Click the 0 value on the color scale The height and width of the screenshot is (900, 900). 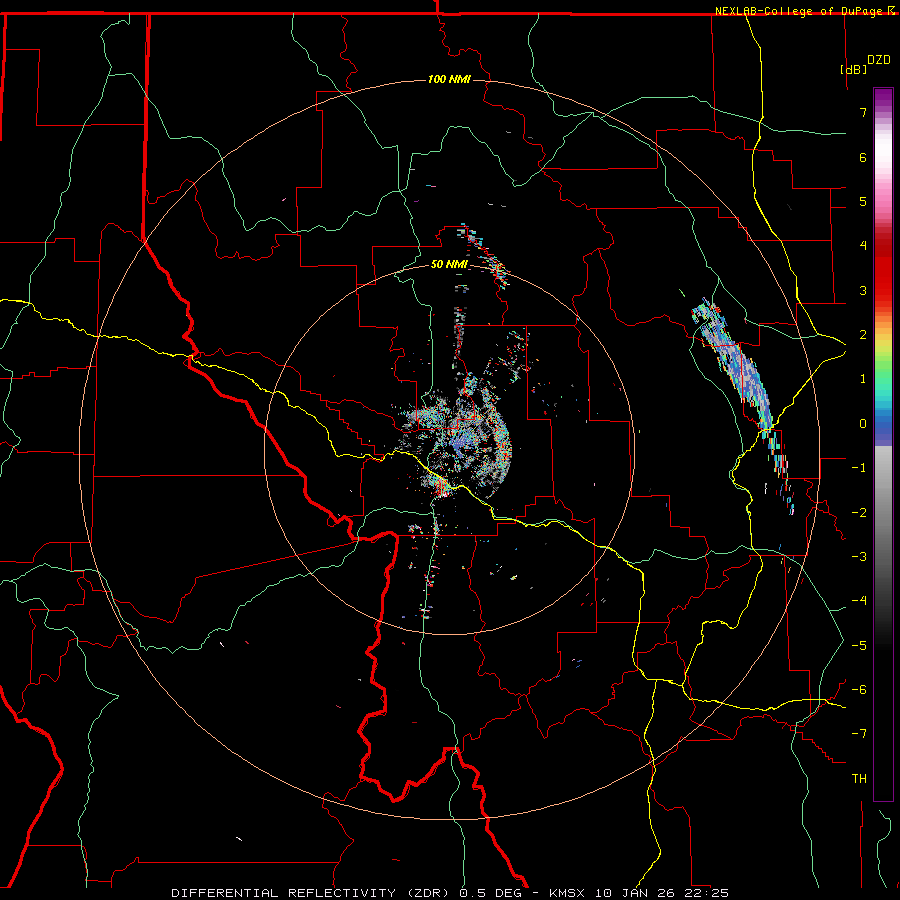(x=863, y=424)
